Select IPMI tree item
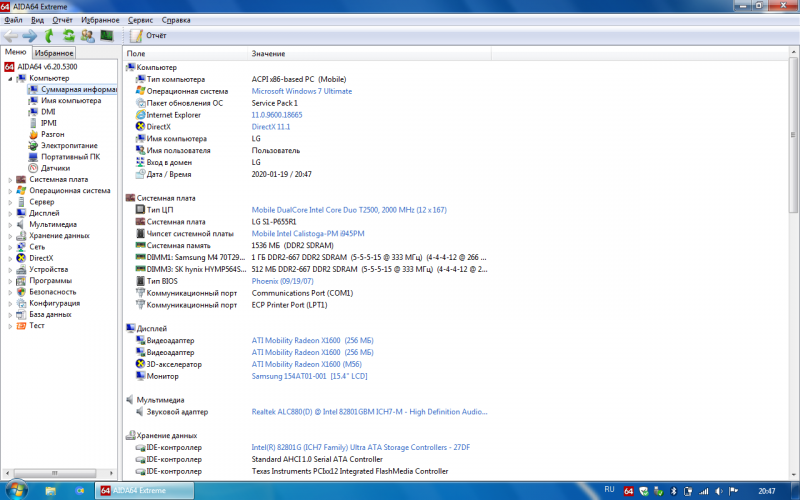Image resolution: width=800 pixels, height=500 pixels. click(x=43, y=123)
